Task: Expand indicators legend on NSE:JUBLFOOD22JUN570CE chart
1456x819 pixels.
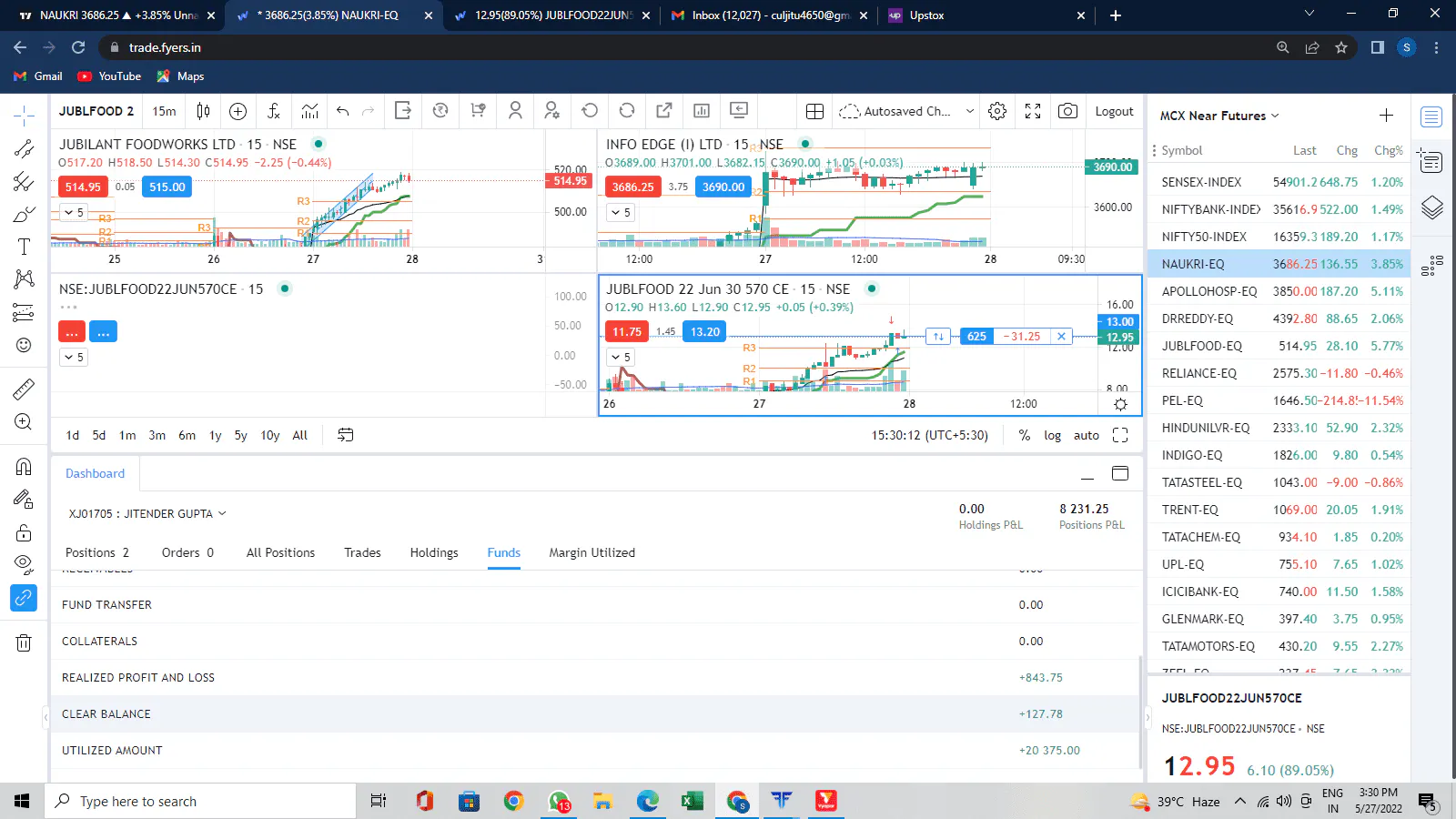Action: (x=74, y=358)
